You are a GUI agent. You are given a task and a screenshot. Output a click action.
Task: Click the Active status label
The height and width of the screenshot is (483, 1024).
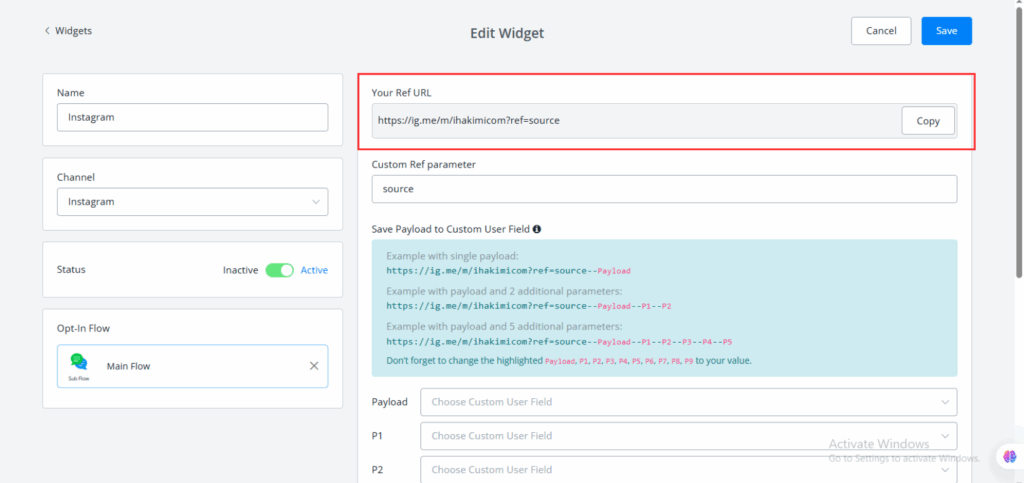(x=314, y=270)
